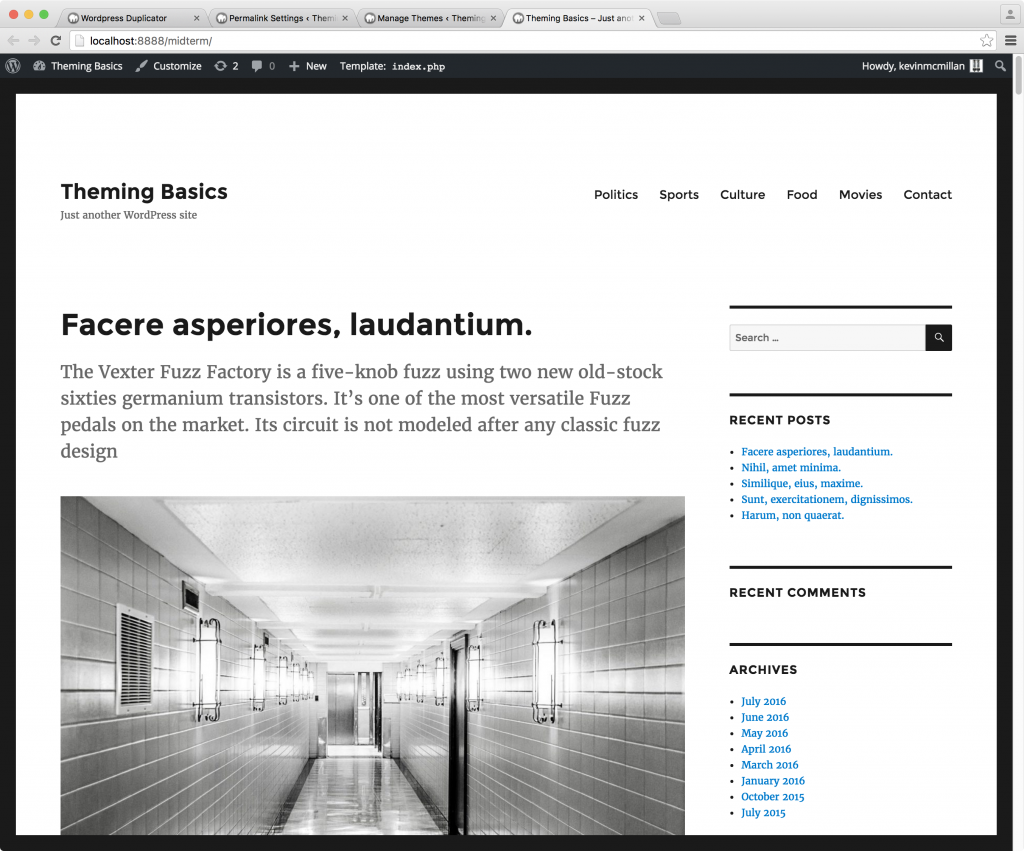
Task: Close the Wordpress Duplicator tab
Action: coord(197,18)
